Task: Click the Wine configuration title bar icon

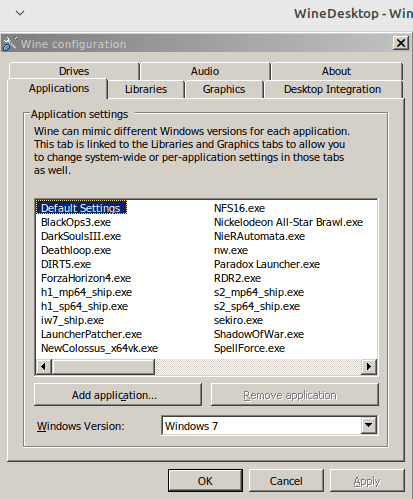Action: tap(9, 43)
